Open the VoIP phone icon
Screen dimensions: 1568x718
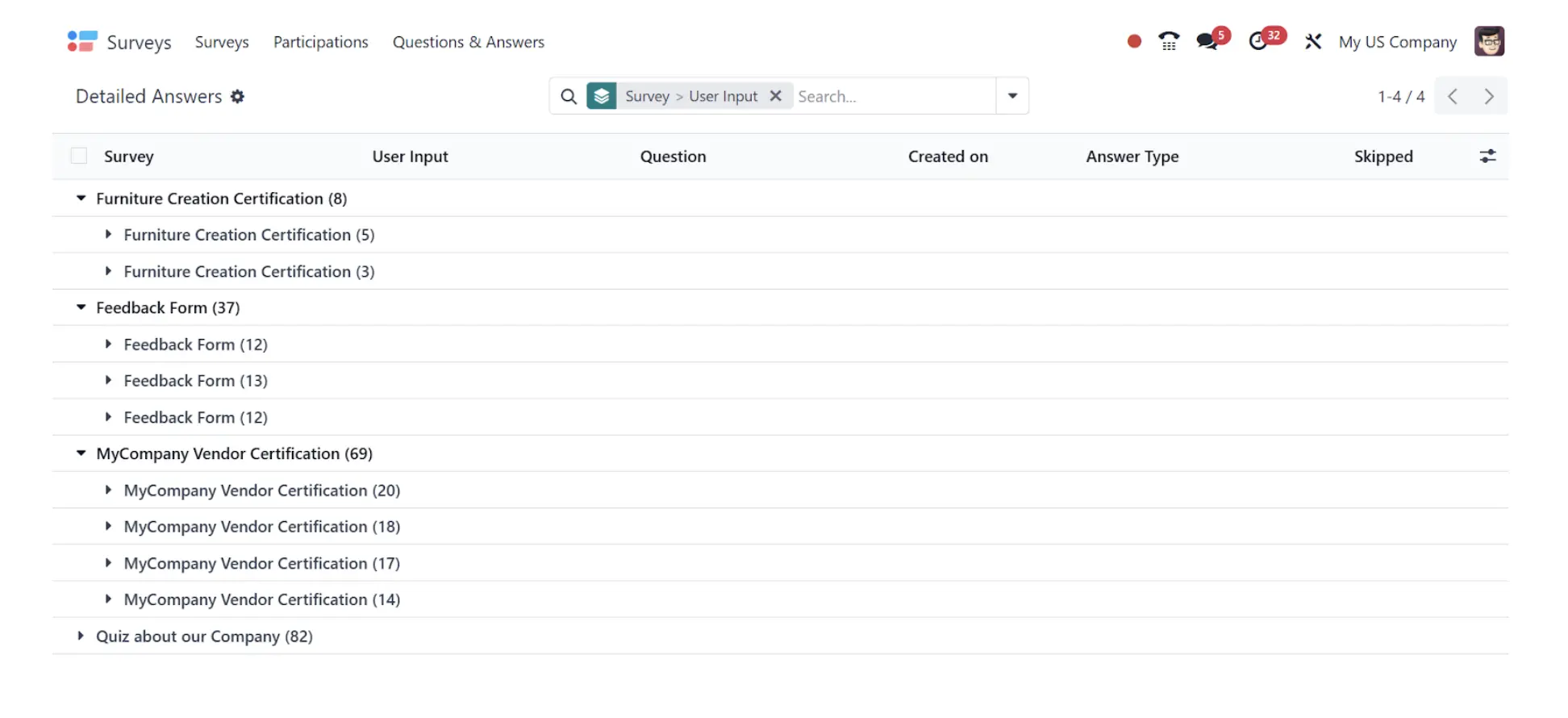click(x=1169, y=41)
